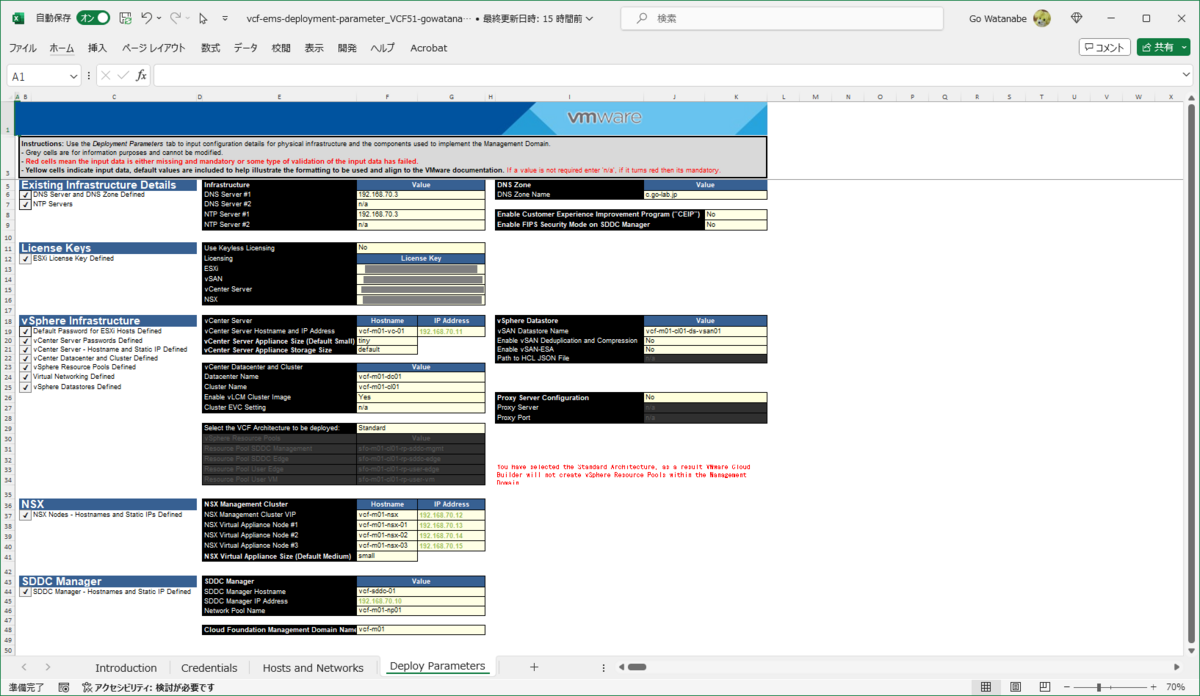Click the formula bar cancel X icon
The height and width of the screenshot is (696, 1200).
pyautogui.click(x=105, y=76)
